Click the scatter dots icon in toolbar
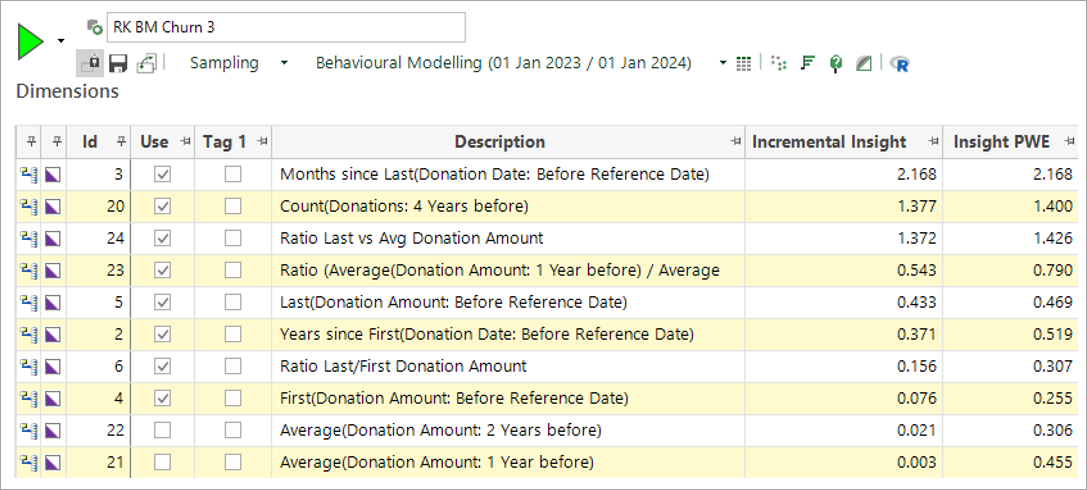The image size is (1087, 490). [x=778, y=64]
